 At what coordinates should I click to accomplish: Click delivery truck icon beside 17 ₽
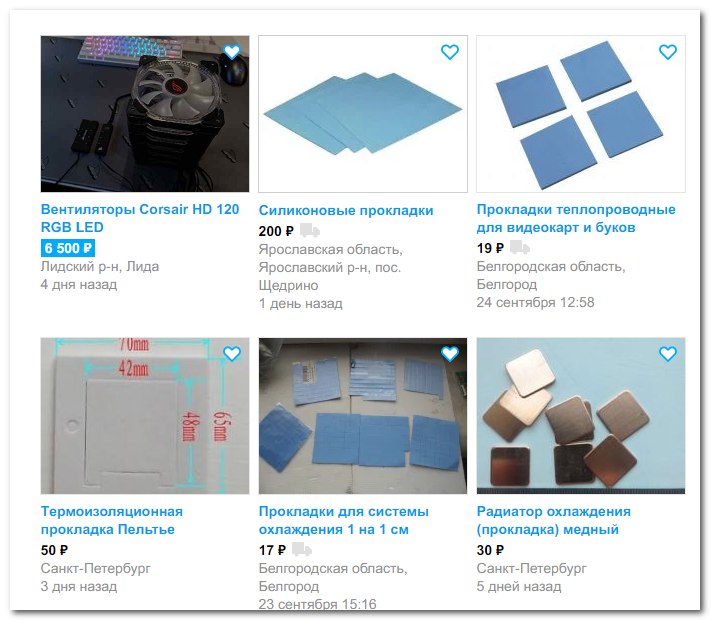tap(302, 549)
